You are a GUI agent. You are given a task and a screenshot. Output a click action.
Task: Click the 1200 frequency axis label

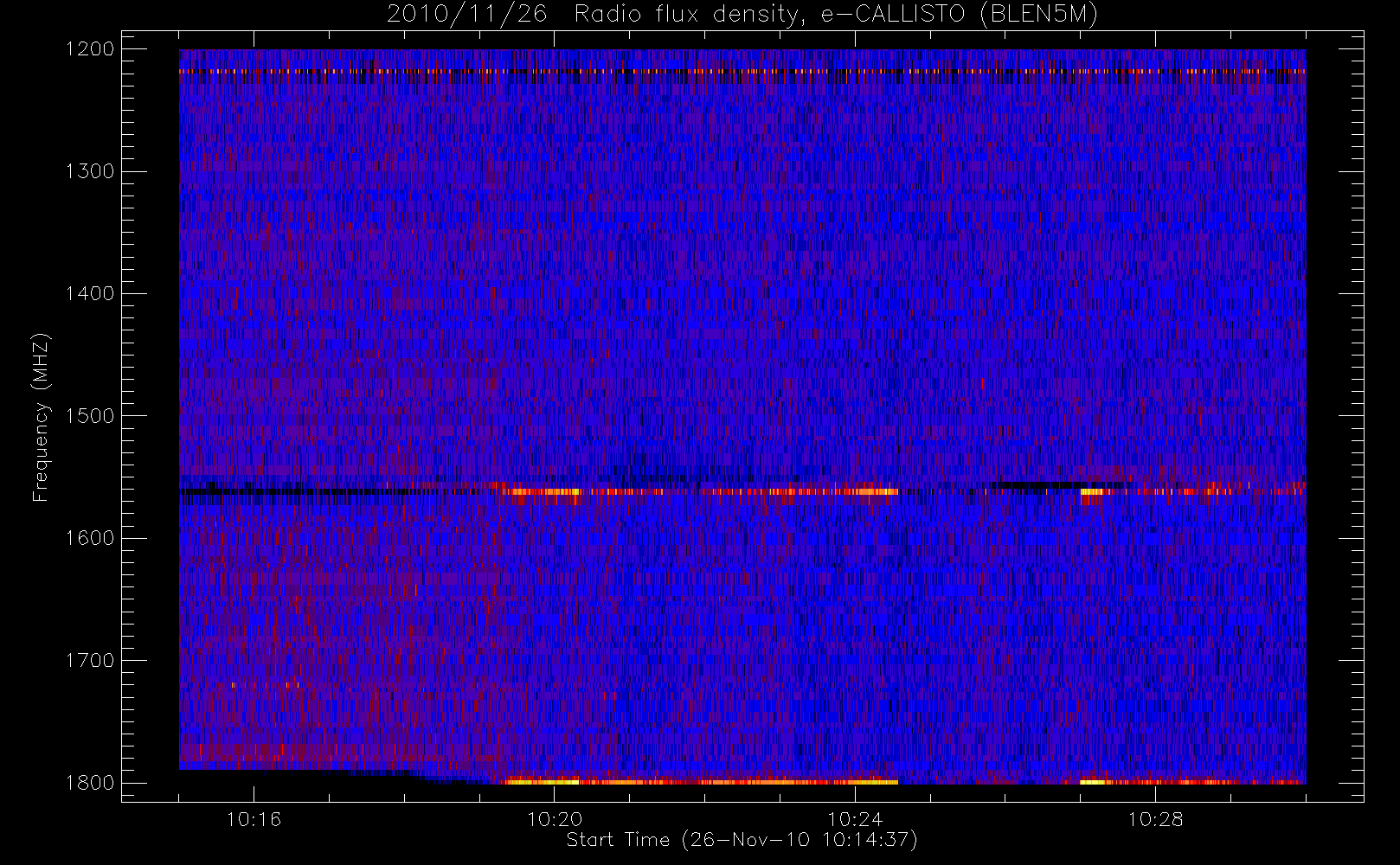point(90,49)
